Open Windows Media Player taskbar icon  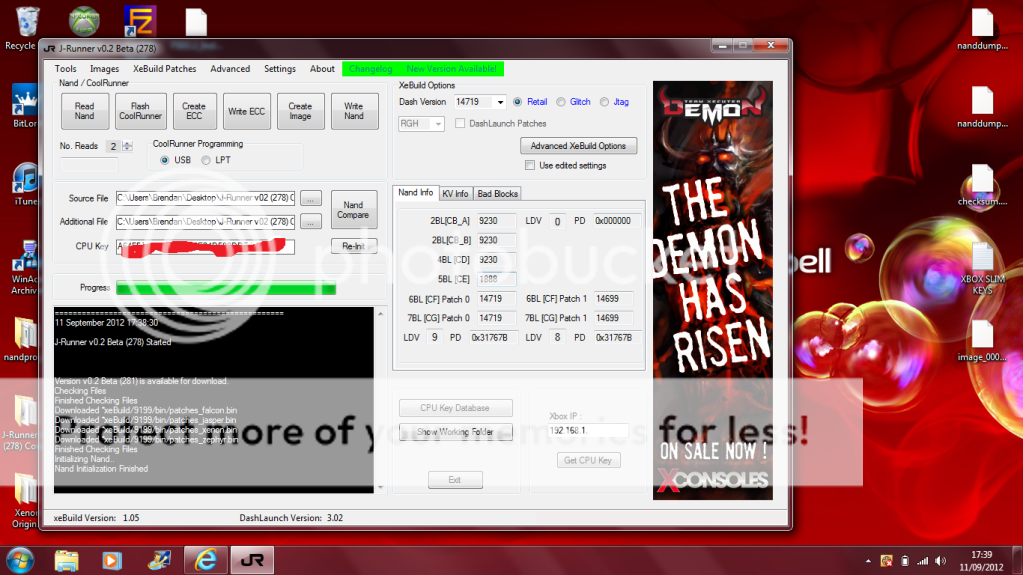112,559
